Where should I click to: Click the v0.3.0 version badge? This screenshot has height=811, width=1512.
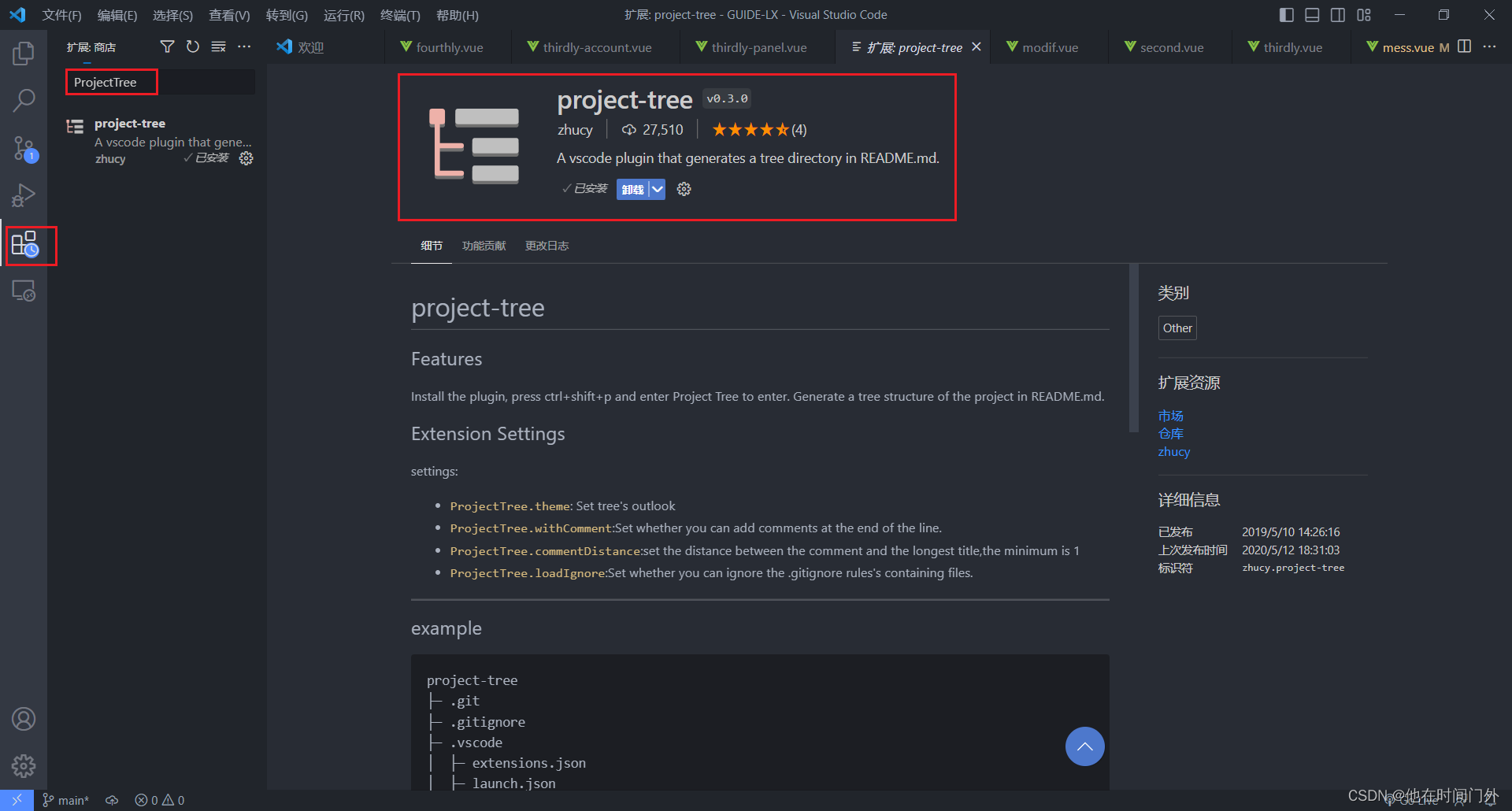pos(727,98)
